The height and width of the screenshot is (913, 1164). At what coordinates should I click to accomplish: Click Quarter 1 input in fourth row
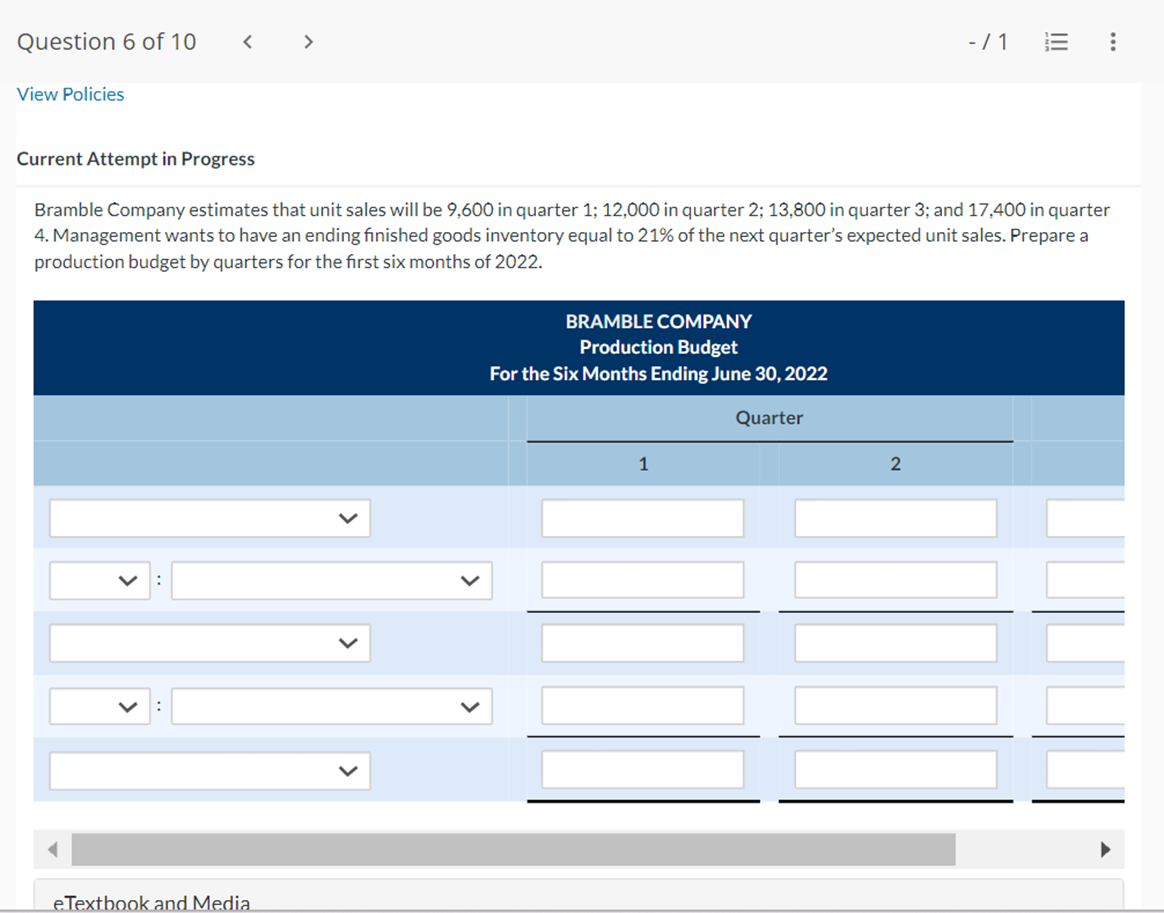[x=643, y=705]
